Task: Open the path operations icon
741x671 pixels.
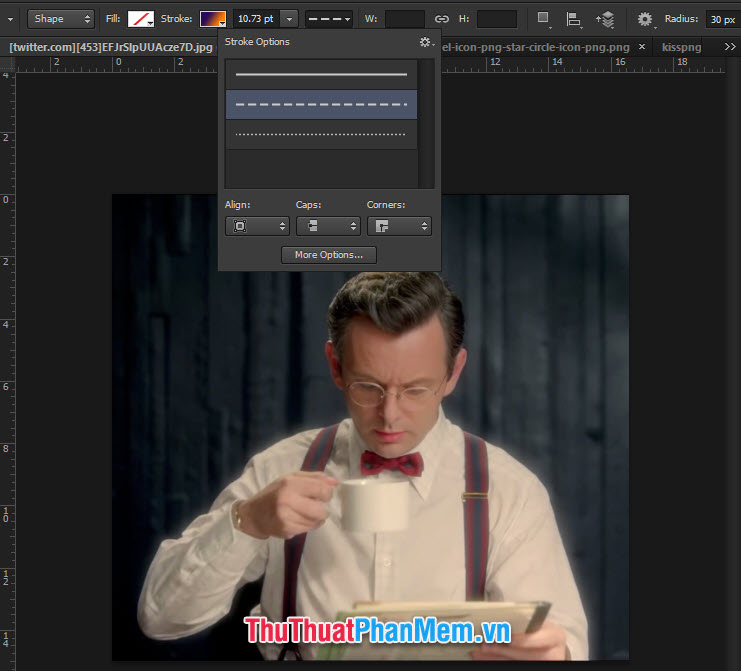Action: click(x=543, y=19)
